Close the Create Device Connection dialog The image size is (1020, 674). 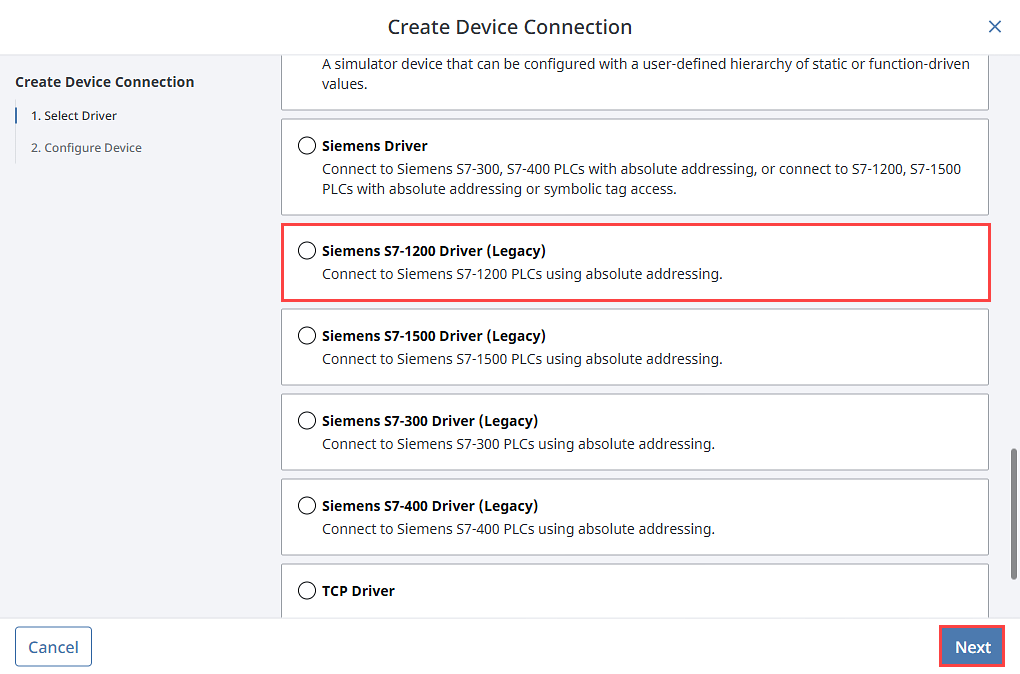point(994,27)
